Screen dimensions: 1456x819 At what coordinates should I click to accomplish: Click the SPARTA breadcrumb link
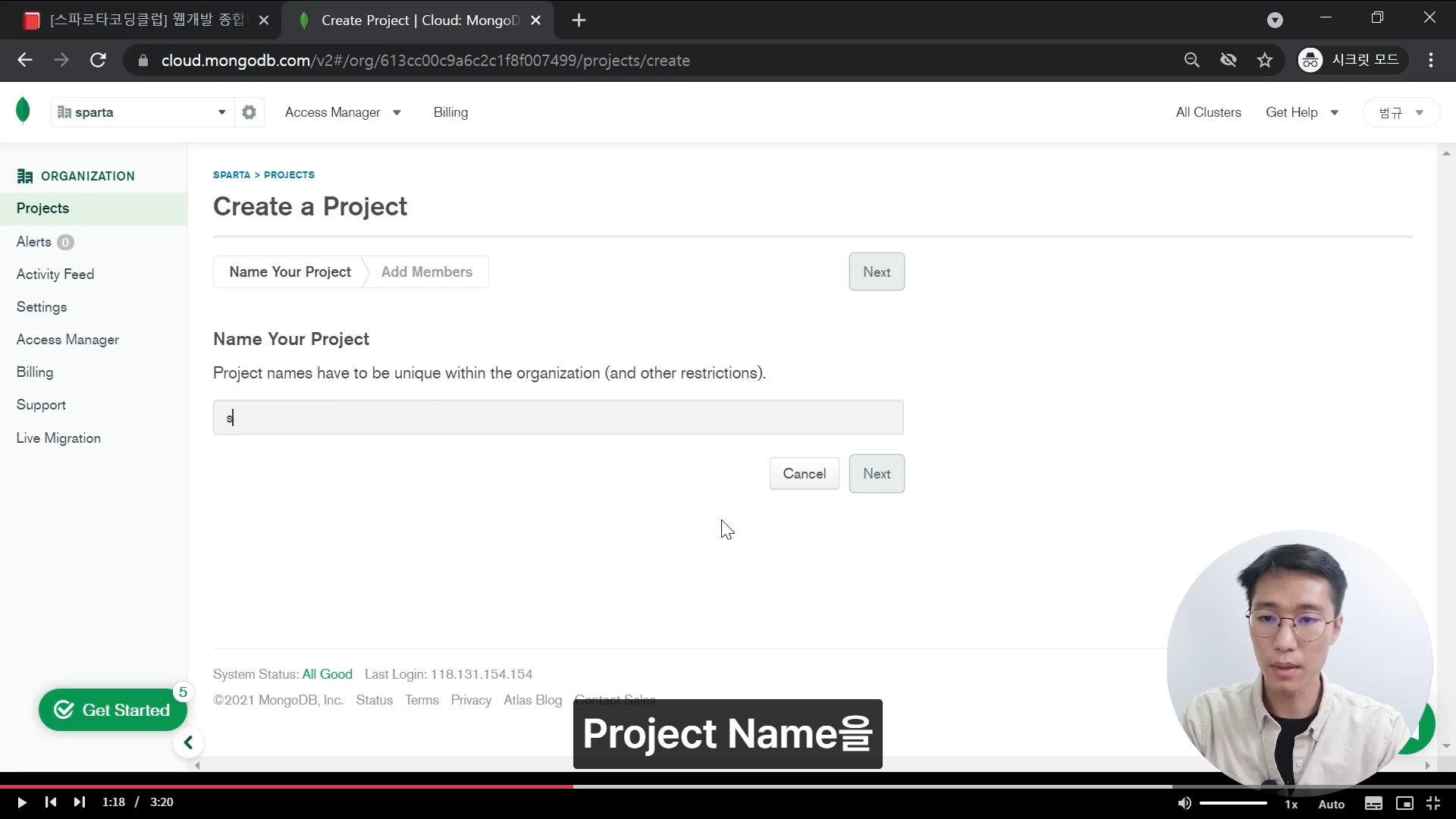point(231,174)
